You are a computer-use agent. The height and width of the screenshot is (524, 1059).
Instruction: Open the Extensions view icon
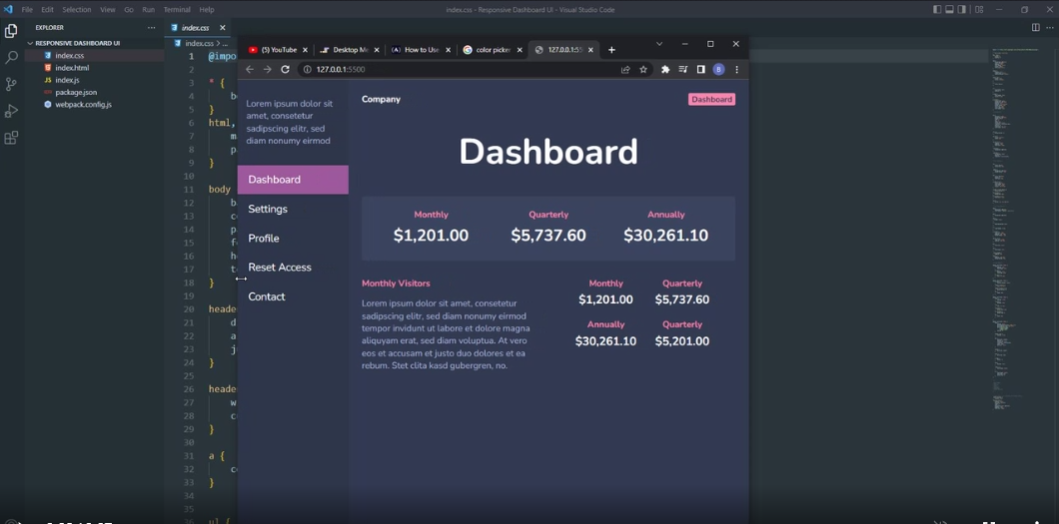[11, 138]
